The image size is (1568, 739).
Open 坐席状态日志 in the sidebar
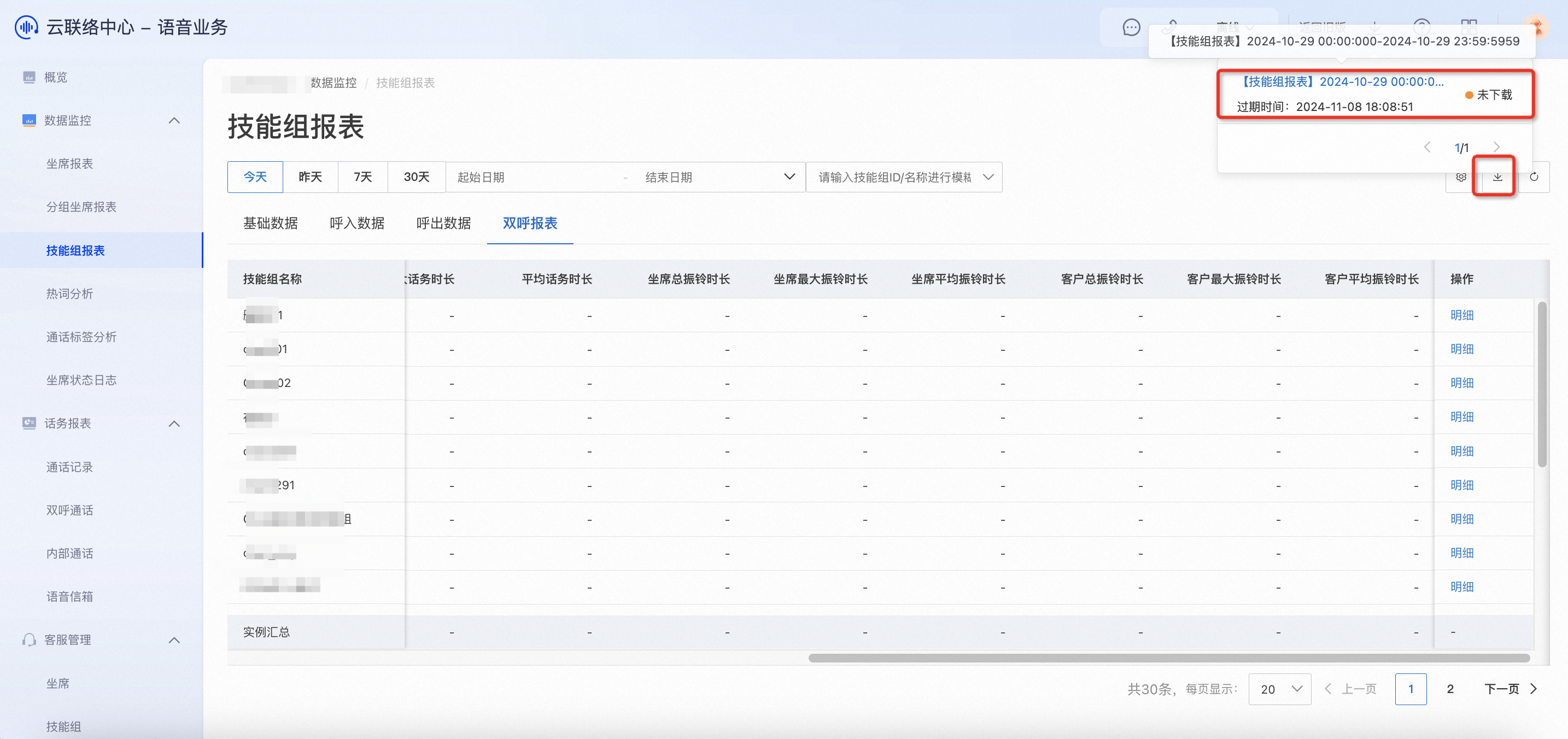(81, 380)
